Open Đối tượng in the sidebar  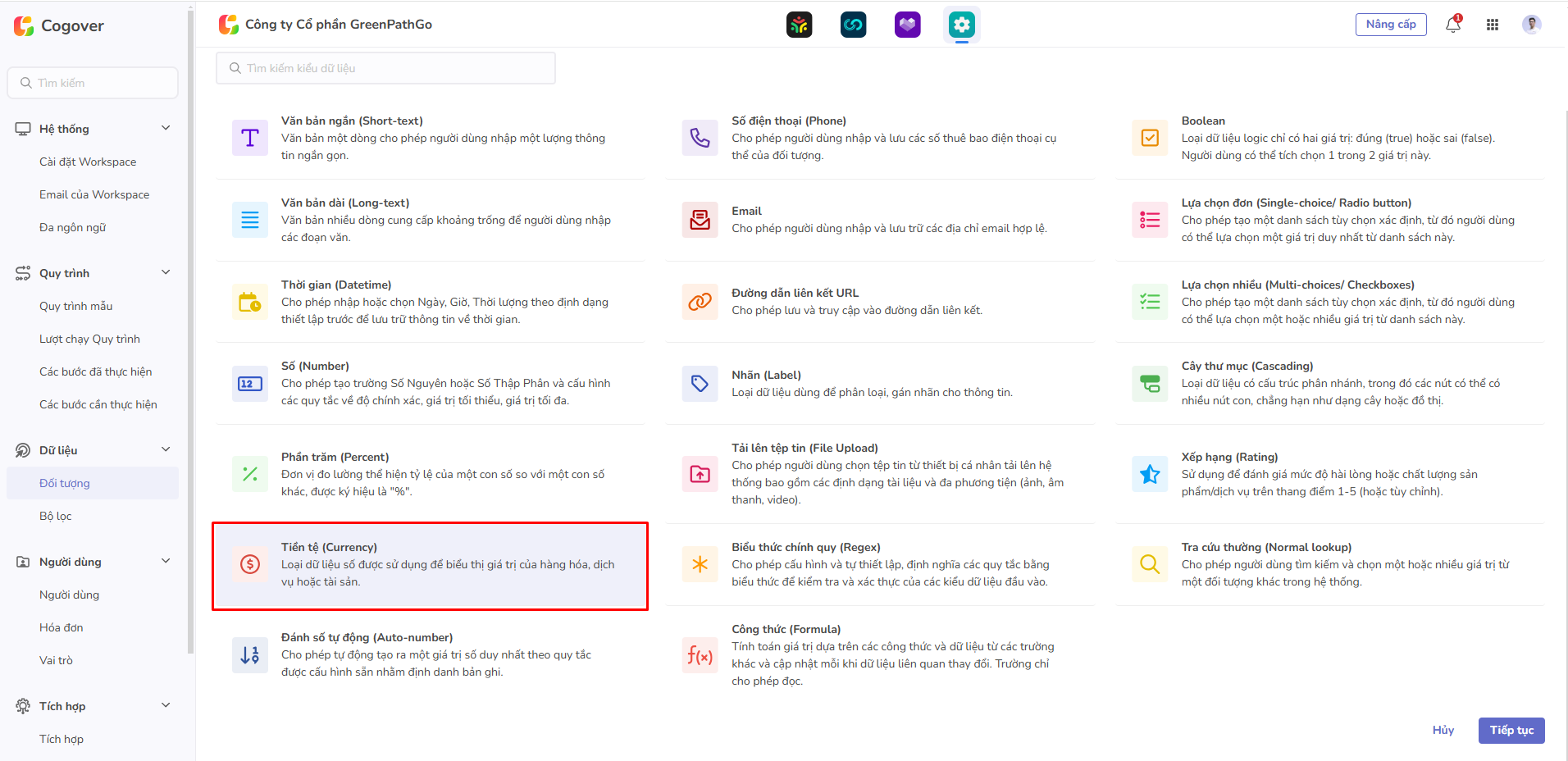pyautogui.click(x=65, y=483)
